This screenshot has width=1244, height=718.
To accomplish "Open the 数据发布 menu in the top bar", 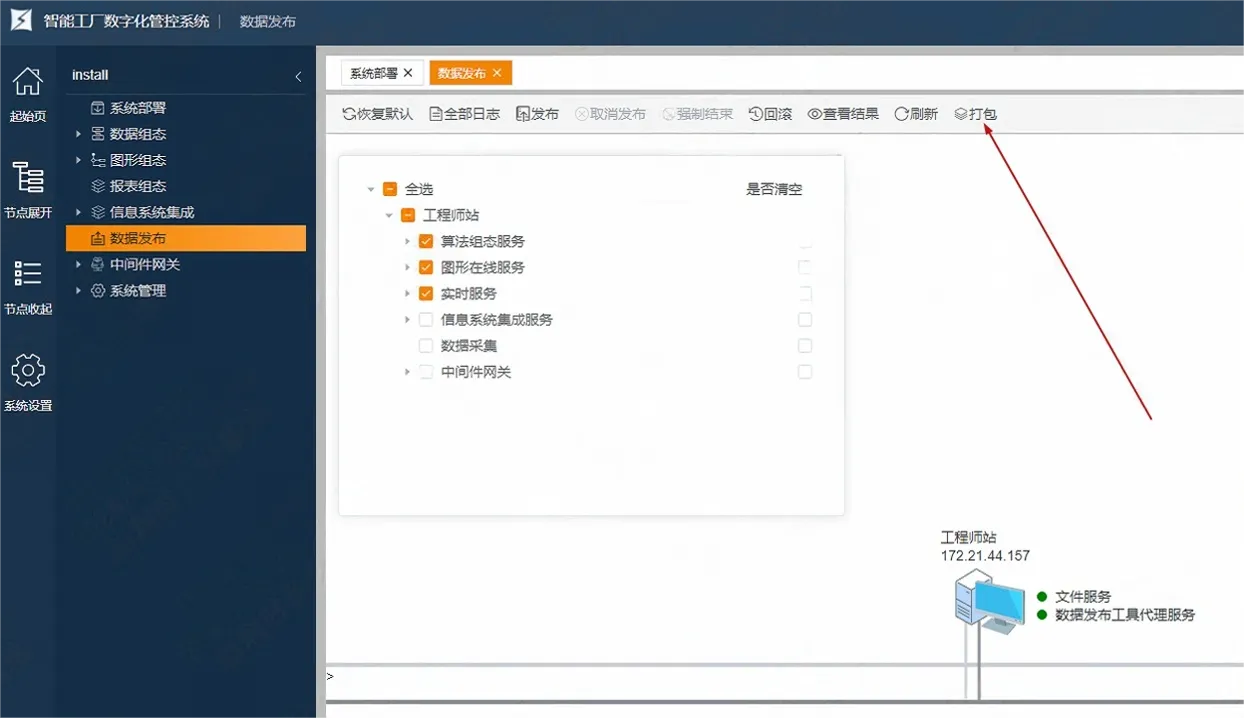I will tap(266, 20).
